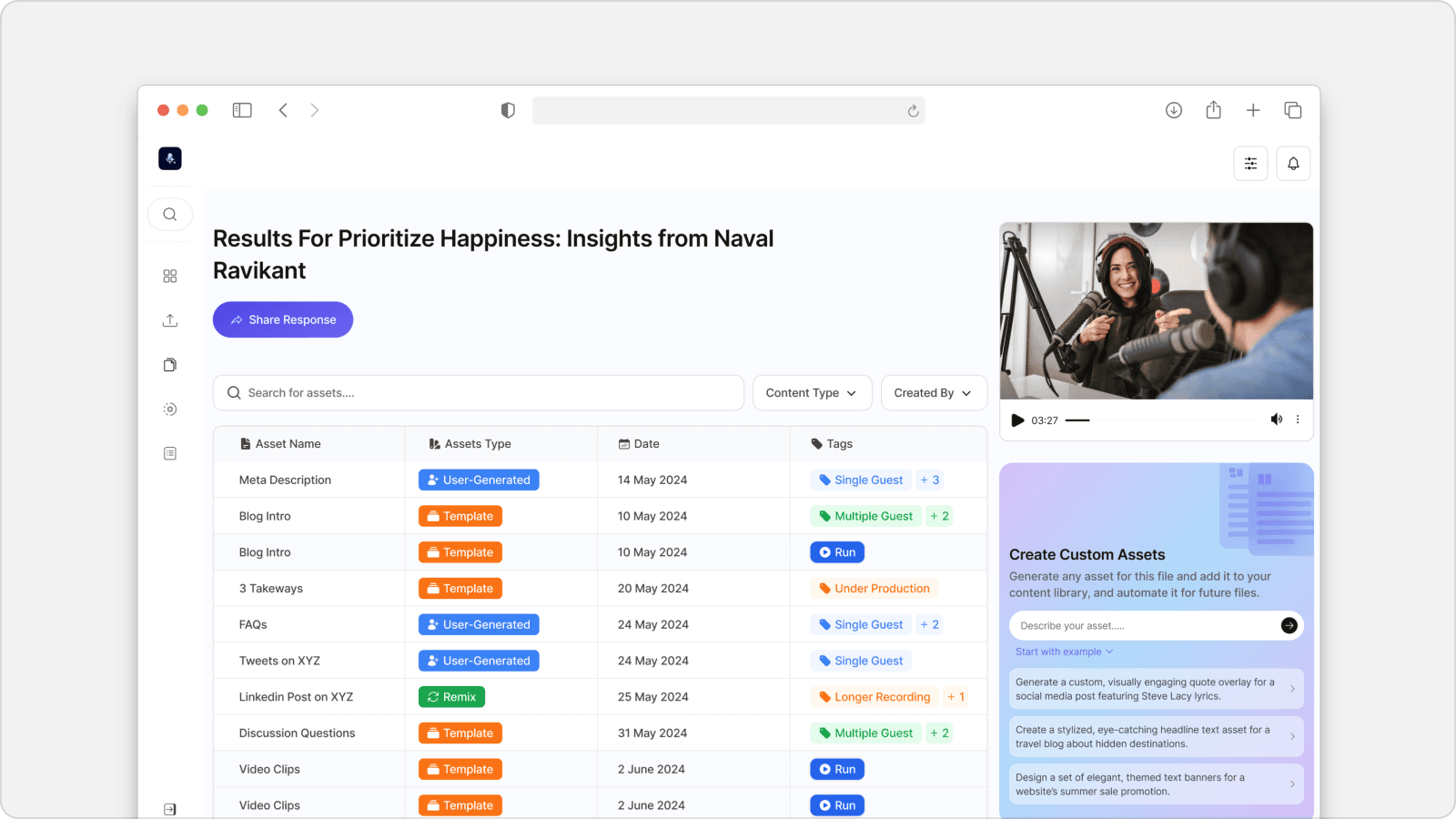Image resolution: width=1456 pixels, height=819 pixels.
Task: Select the Meta Description asset name
Action: coord(285,480)
